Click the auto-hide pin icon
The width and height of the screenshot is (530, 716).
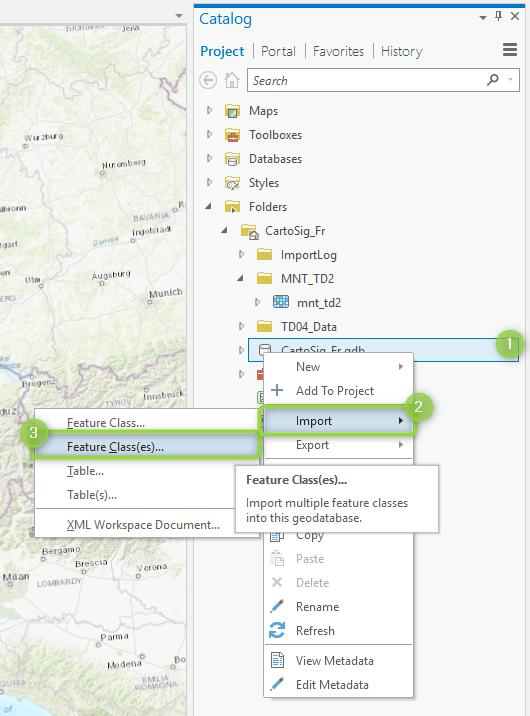pos(499,16)
